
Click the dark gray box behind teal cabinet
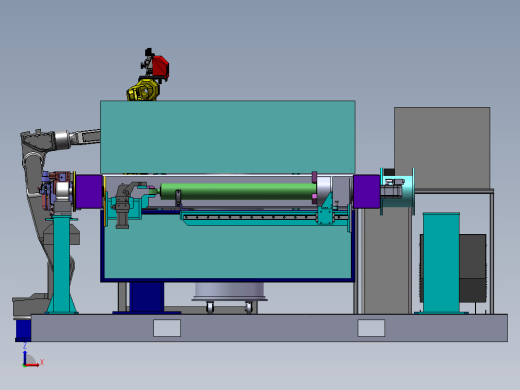coord(472,268)
